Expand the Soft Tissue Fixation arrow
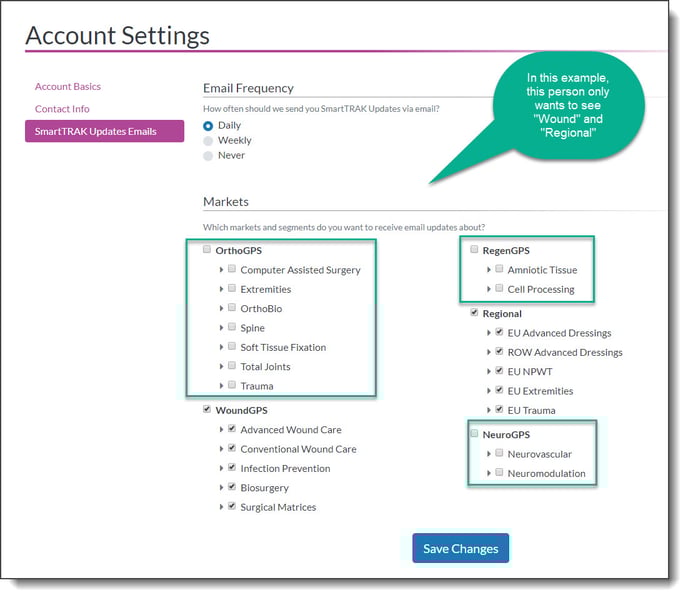This screenshot has height=598, width=688. click(222, 347)
